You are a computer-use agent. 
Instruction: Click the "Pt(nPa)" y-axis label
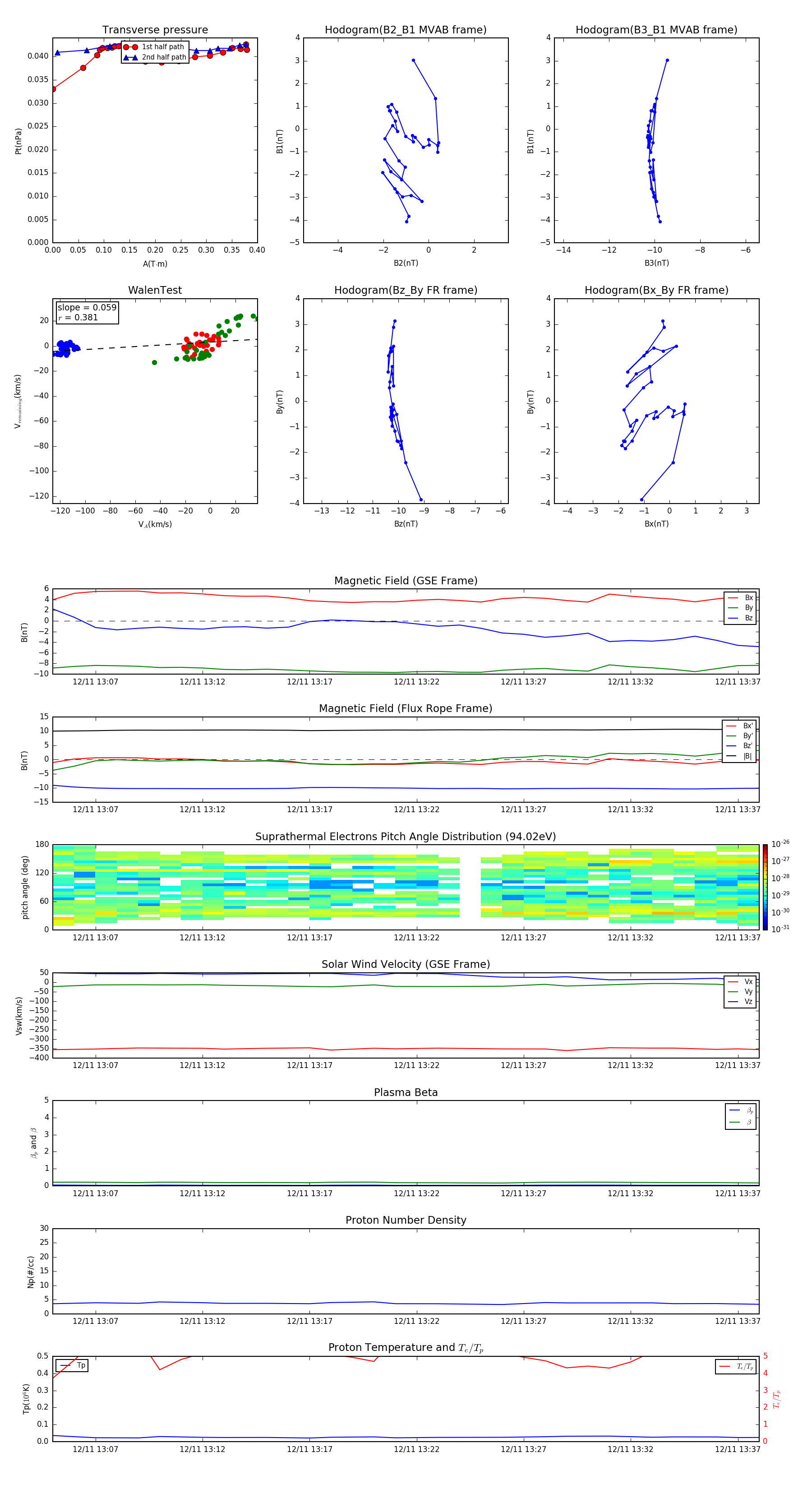click(18, 140)
